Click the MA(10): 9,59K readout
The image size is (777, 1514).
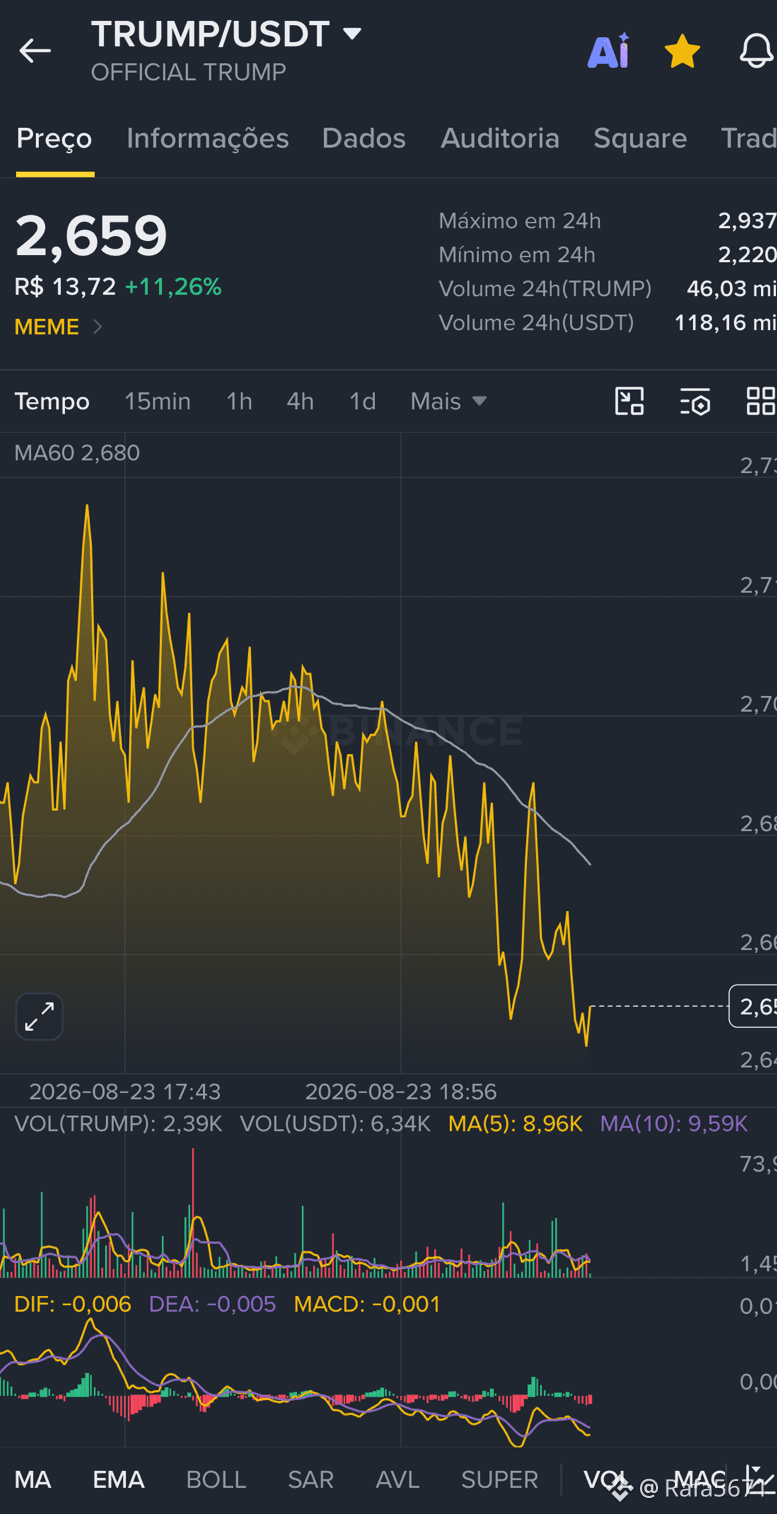(674, 1124)
